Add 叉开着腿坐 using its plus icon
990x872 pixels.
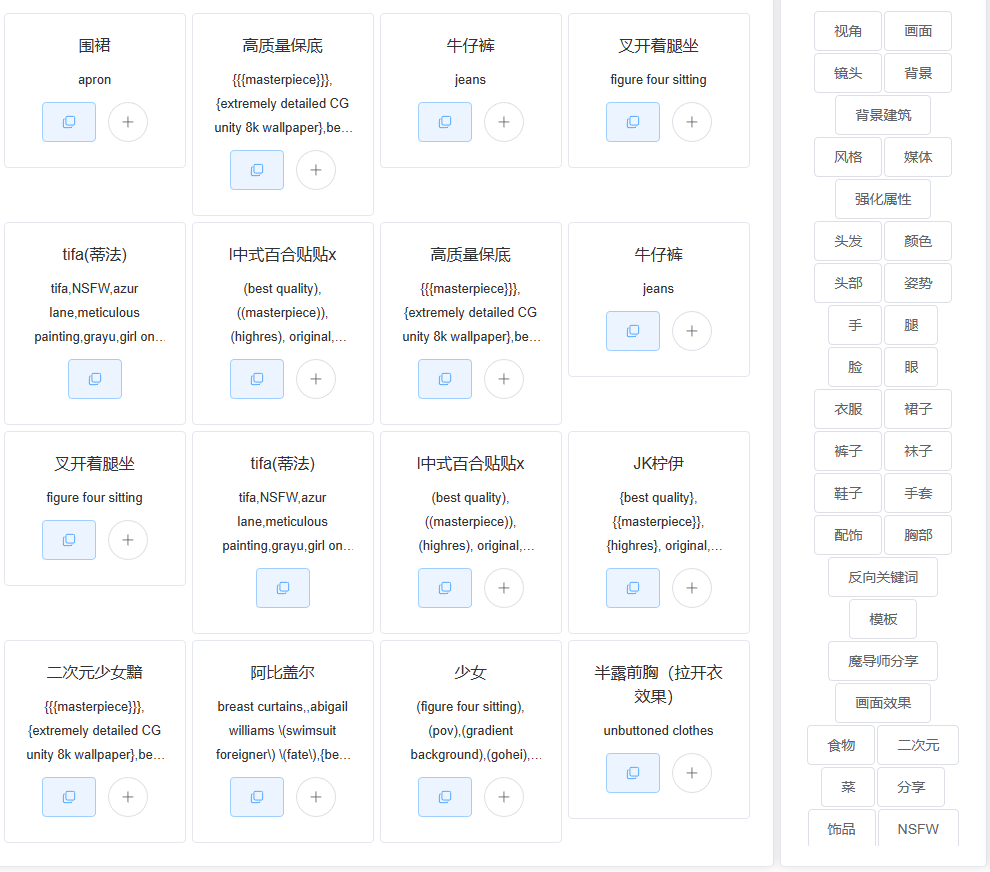click(x=692, y=121)
